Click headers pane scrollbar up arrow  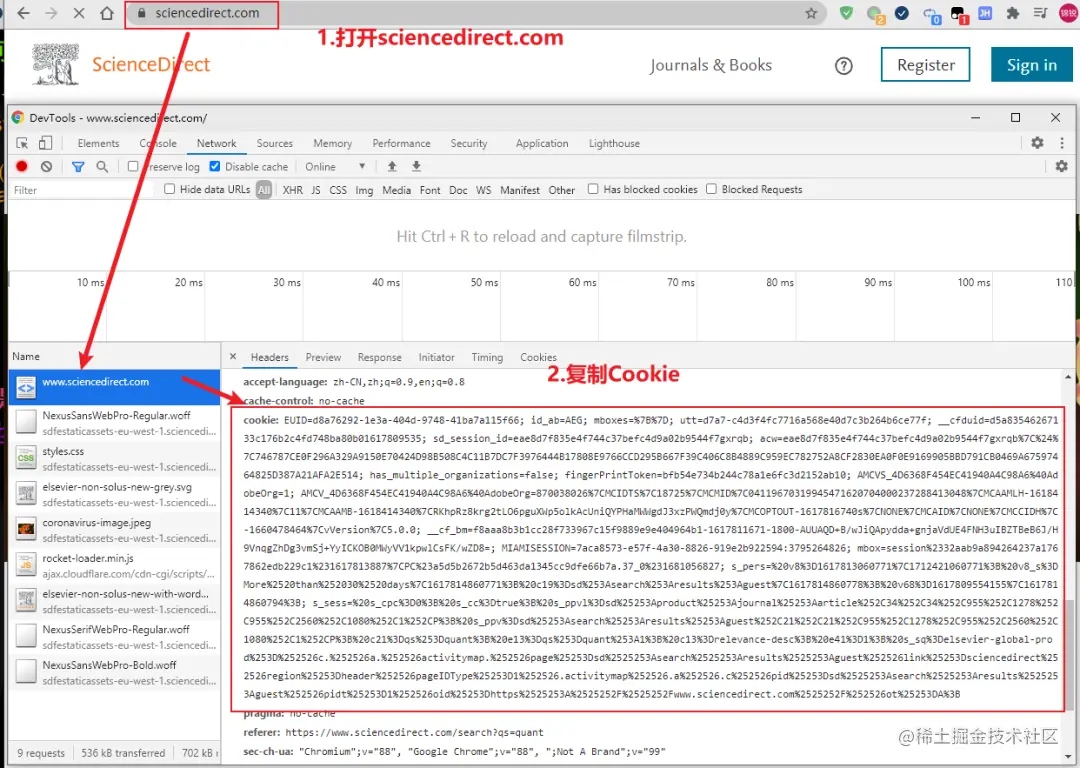[x=1068, y=377]
